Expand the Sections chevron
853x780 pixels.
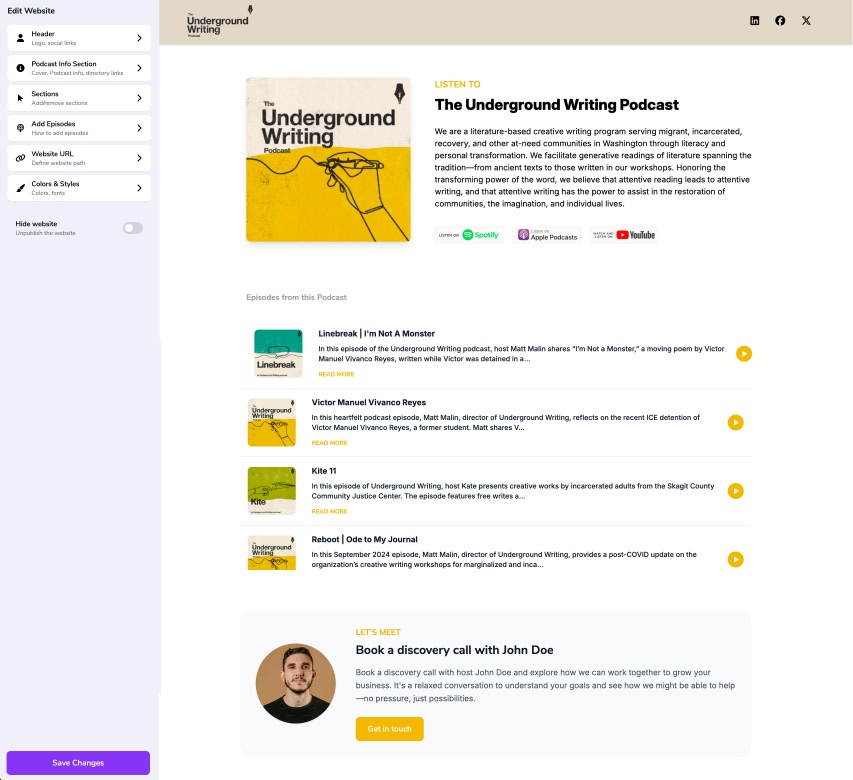click(139, 98)
